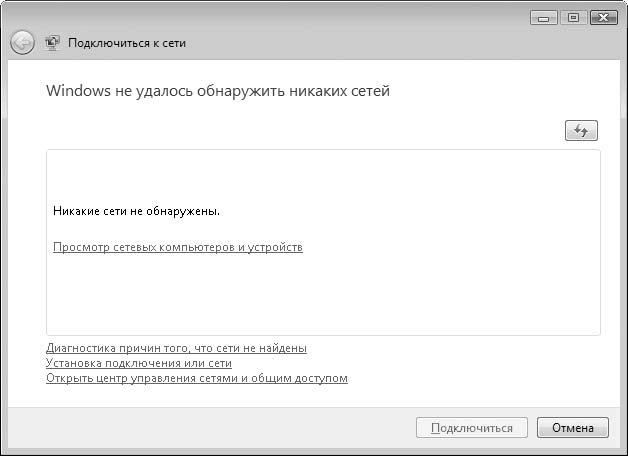Click the Подключиться button

pyautogui.click(x=472, y=428)
